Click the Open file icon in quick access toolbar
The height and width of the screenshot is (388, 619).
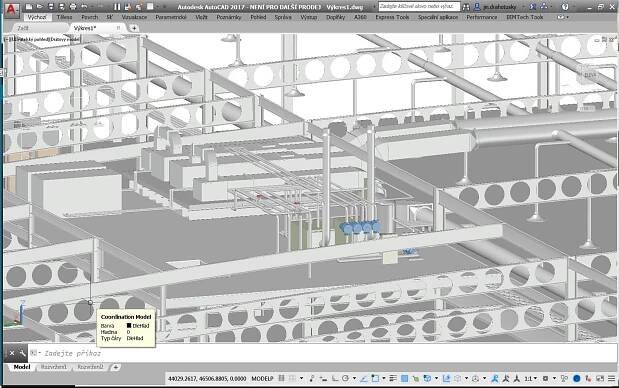[x=39, y=7]
